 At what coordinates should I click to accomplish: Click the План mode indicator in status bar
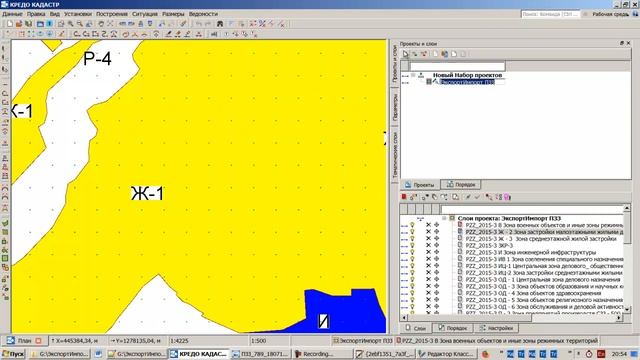click(24, 340)
